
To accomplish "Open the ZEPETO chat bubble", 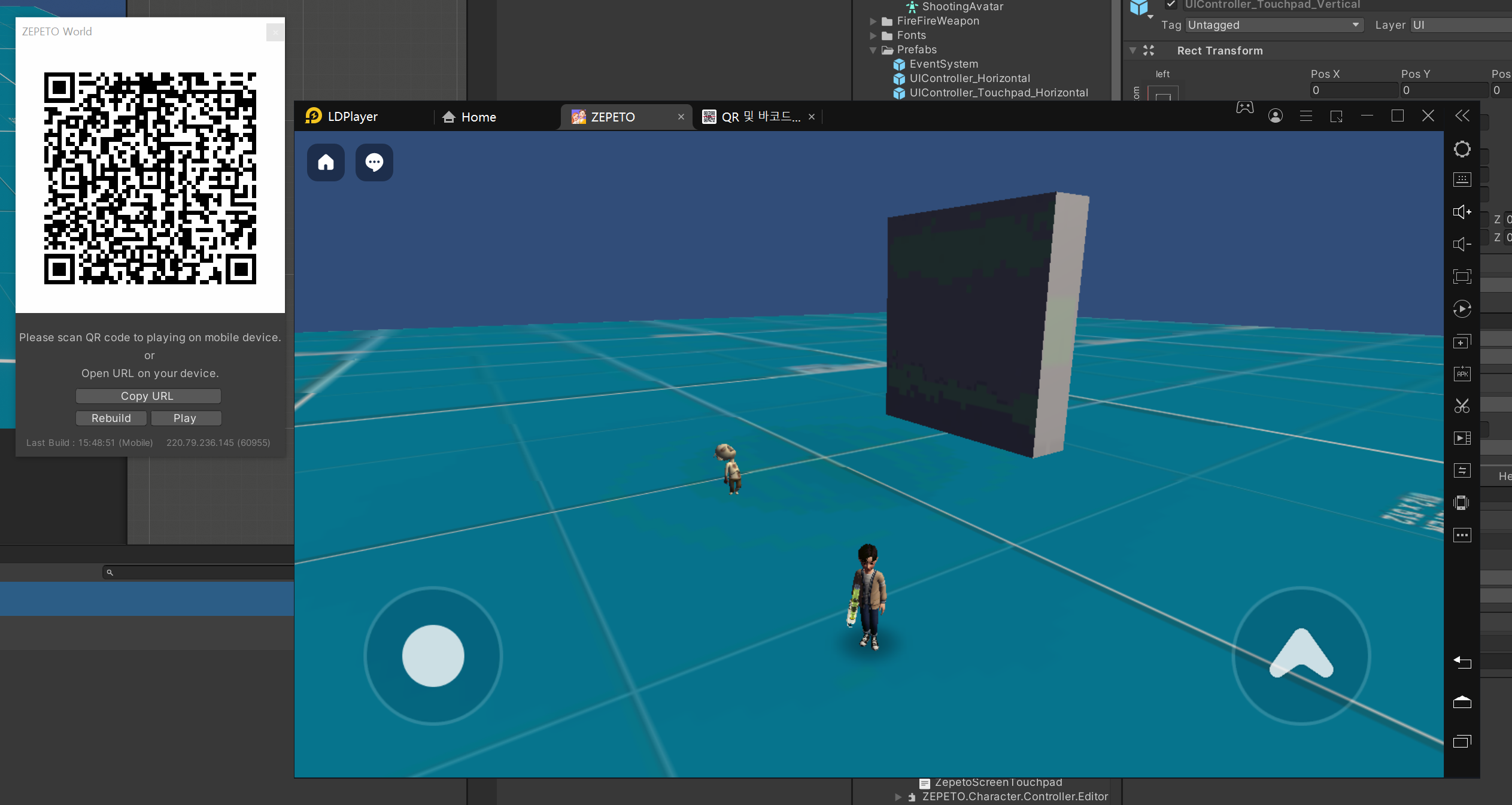I will 374,162.
